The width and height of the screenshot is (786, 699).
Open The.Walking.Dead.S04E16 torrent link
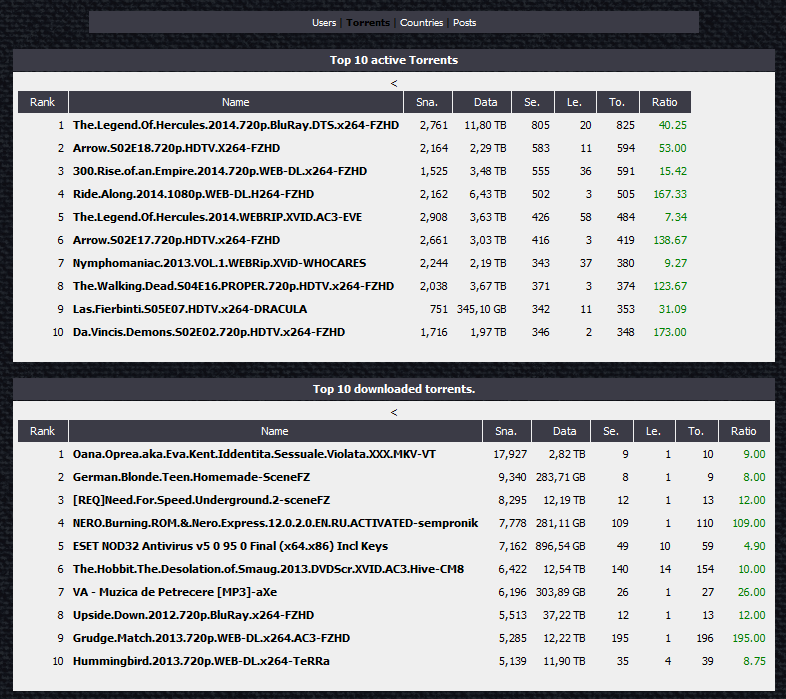[233, 286]
